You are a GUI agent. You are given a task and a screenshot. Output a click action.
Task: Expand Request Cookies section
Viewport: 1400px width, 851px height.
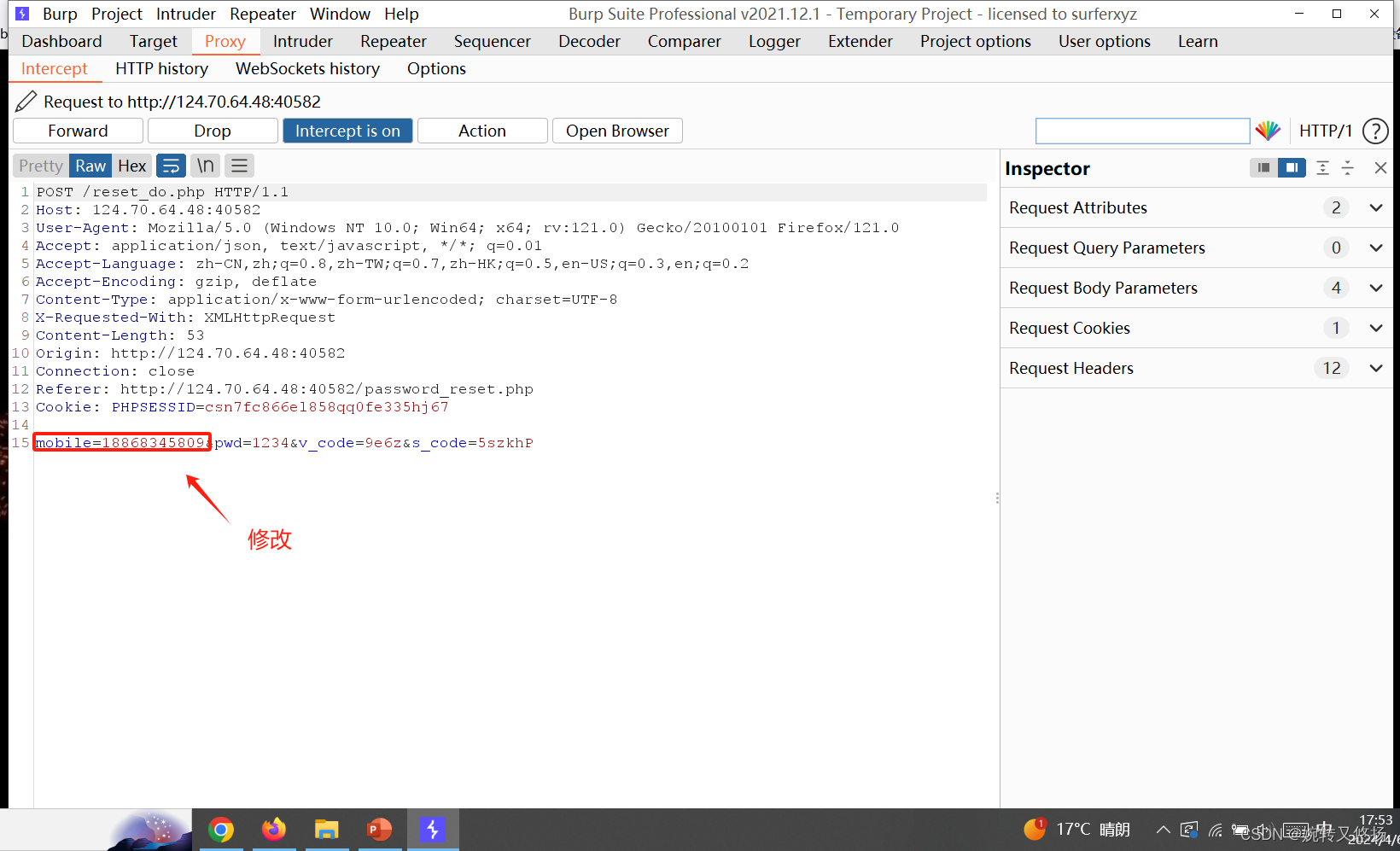1196,328
